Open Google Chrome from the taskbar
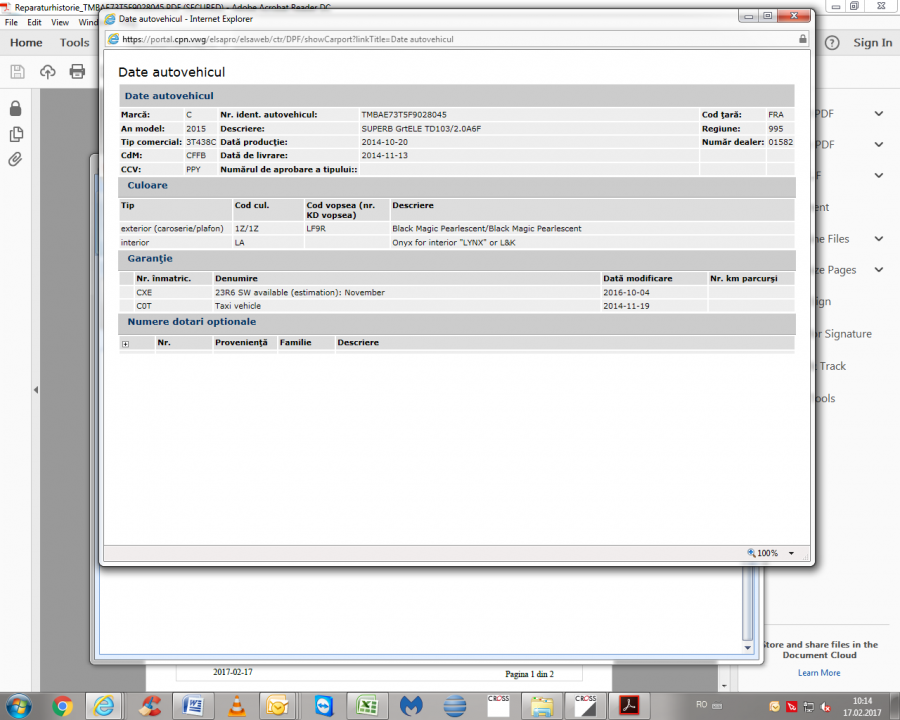 click(62, 705)
